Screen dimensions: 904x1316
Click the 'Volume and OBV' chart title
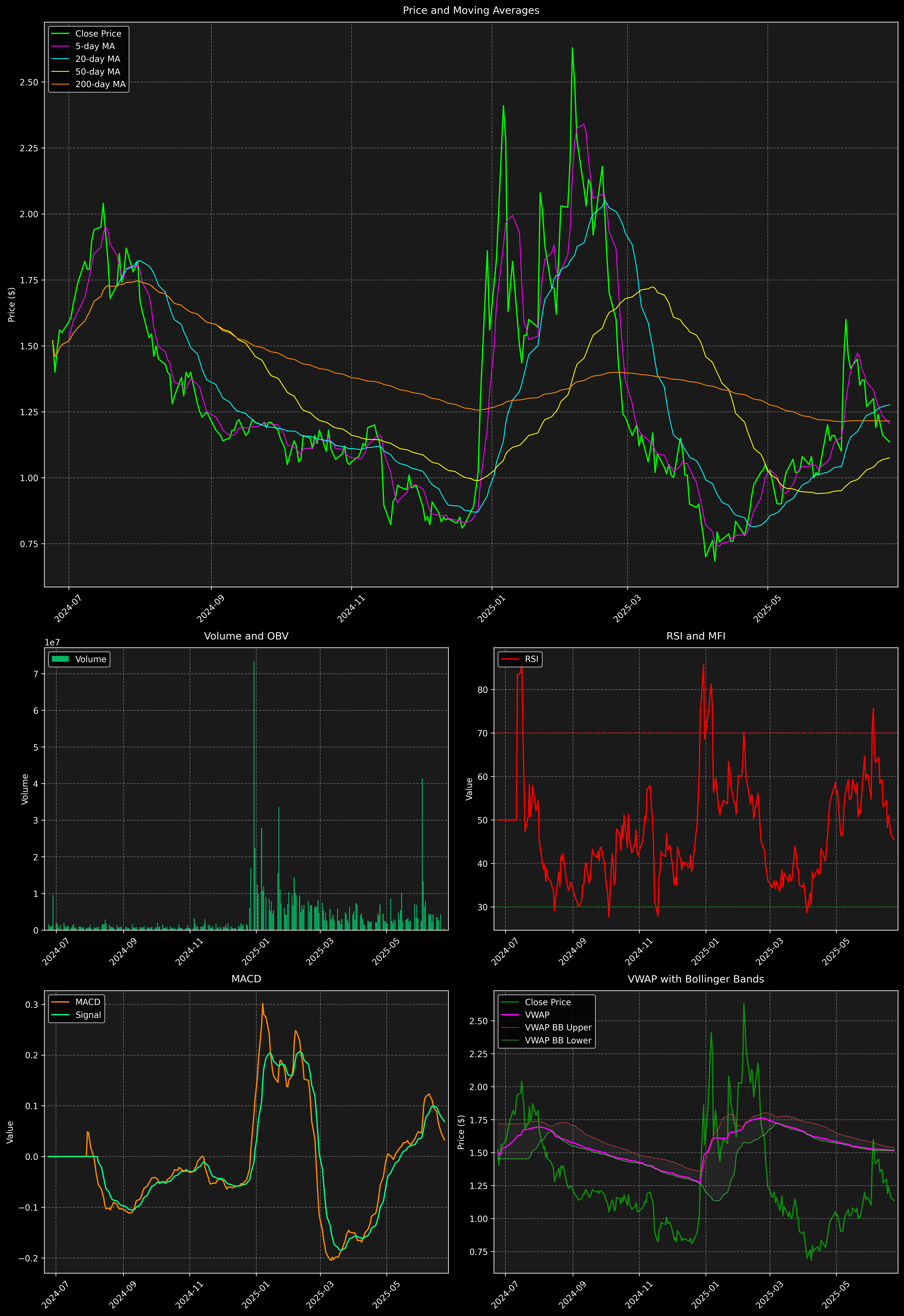pos(246,636)
